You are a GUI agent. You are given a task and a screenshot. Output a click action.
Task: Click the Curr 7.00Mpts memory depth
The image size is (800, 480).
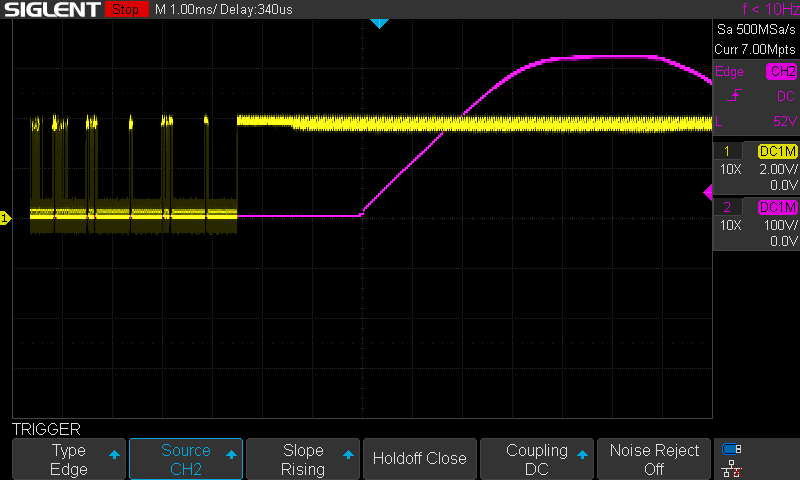click(755, 49)
